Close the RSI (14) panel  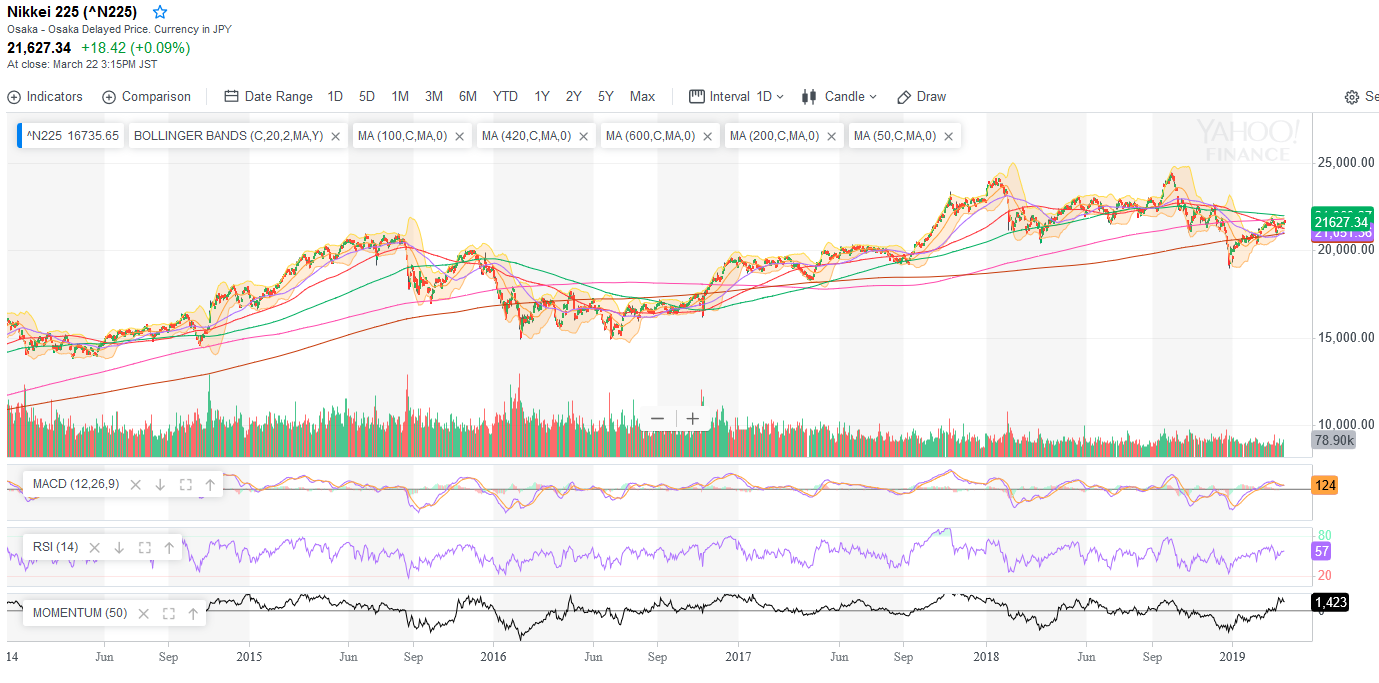pos(95,548)
